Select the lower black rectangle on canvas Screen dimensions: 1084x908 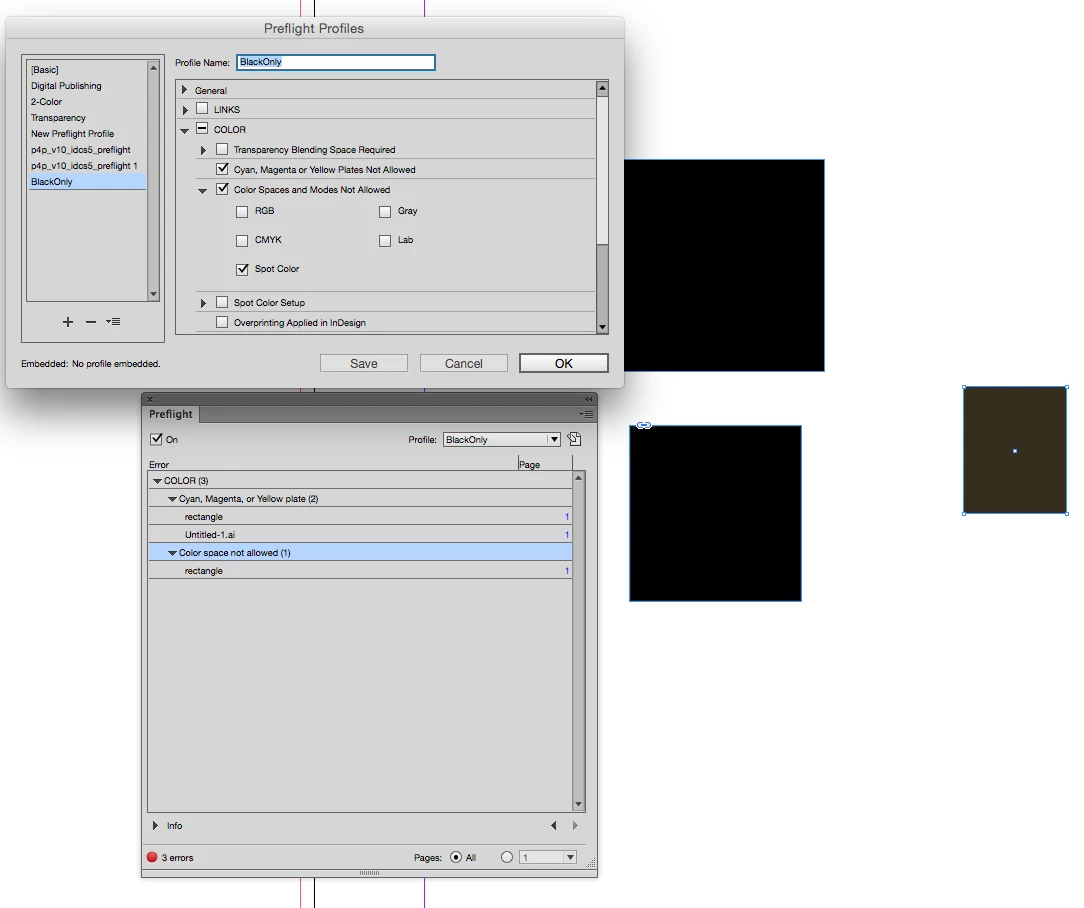(715, 513)
